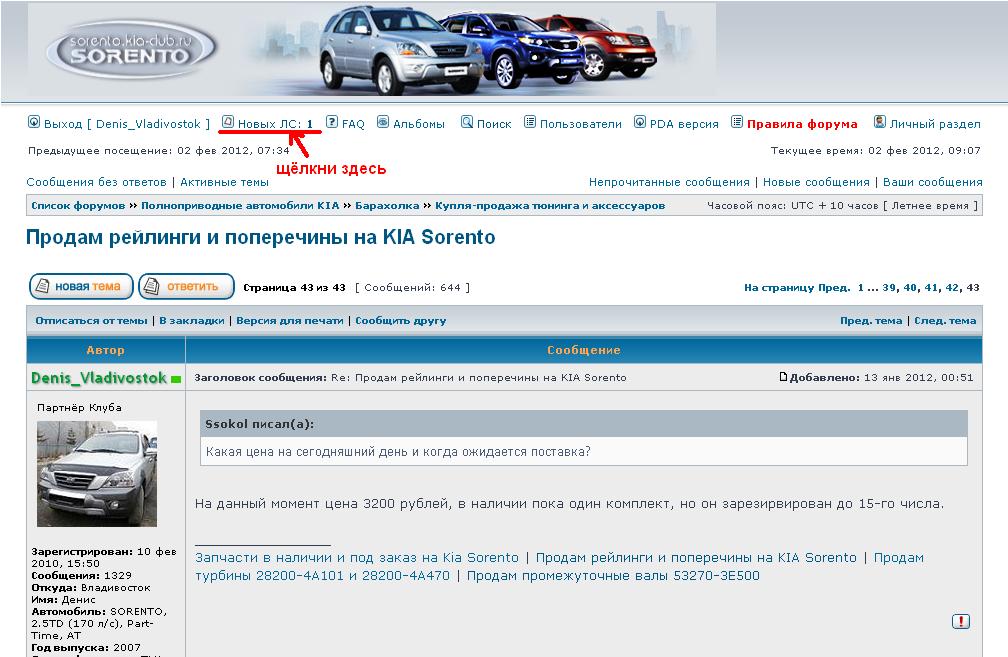1008x657 pixels.
Task: Go to page 42 of the thread
Action: coord(952,288)
